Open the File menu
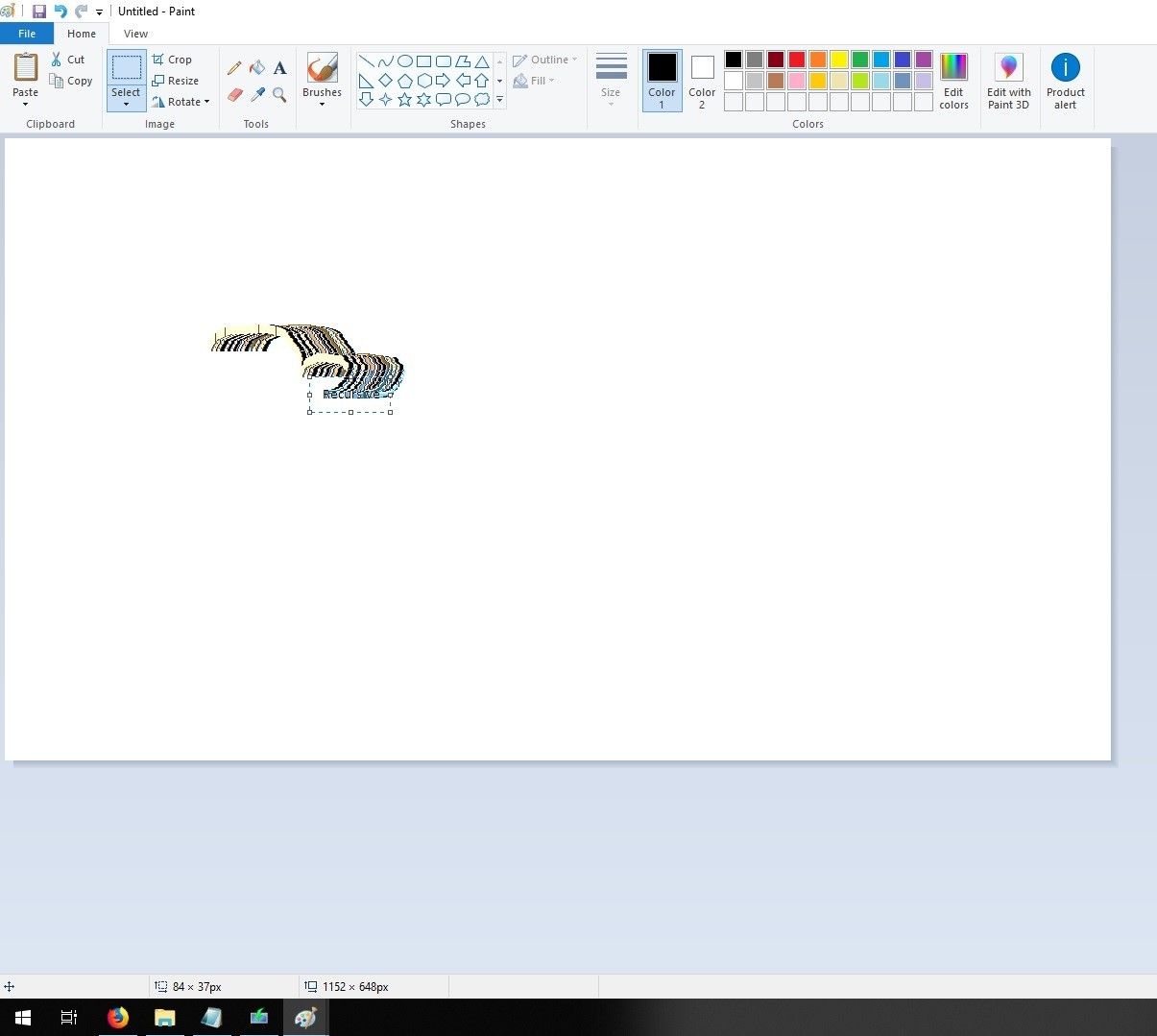This screenshot has width=1157, height=1036. click(27, 33)
